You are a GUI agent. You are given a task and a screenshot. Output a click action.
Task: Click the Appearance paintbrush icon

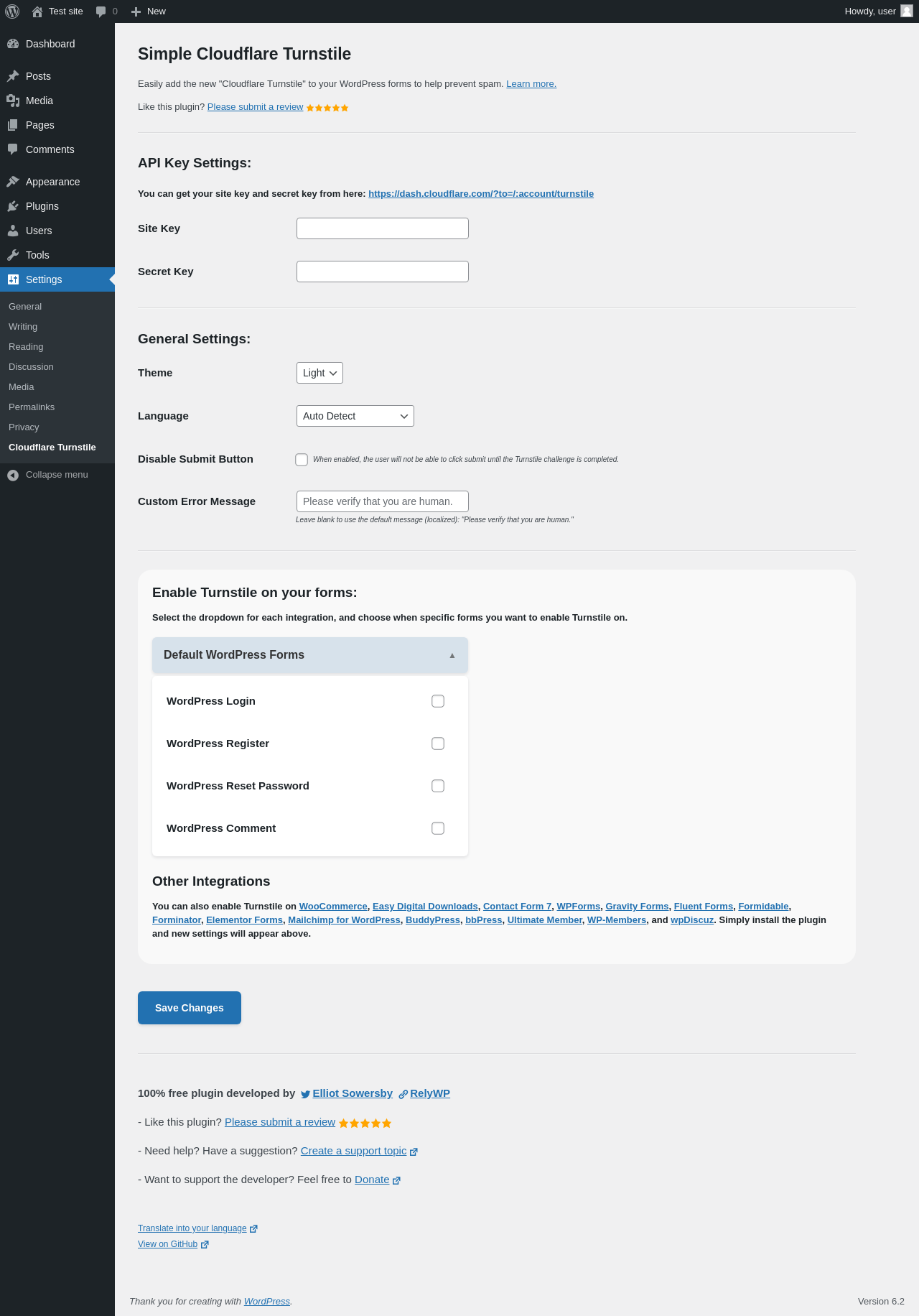click(13, 182)
